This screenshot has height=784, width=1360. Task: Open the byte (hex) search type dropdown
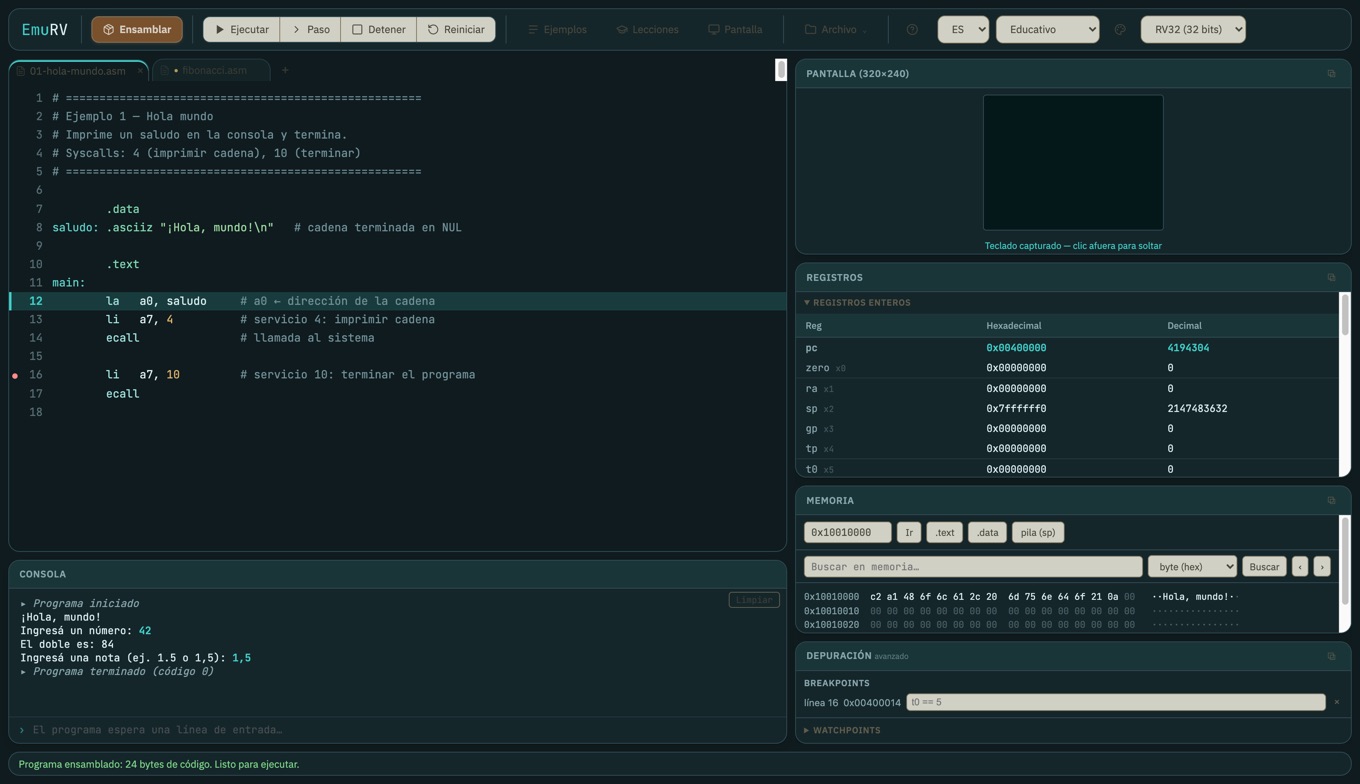click(x=1192, y=567)
